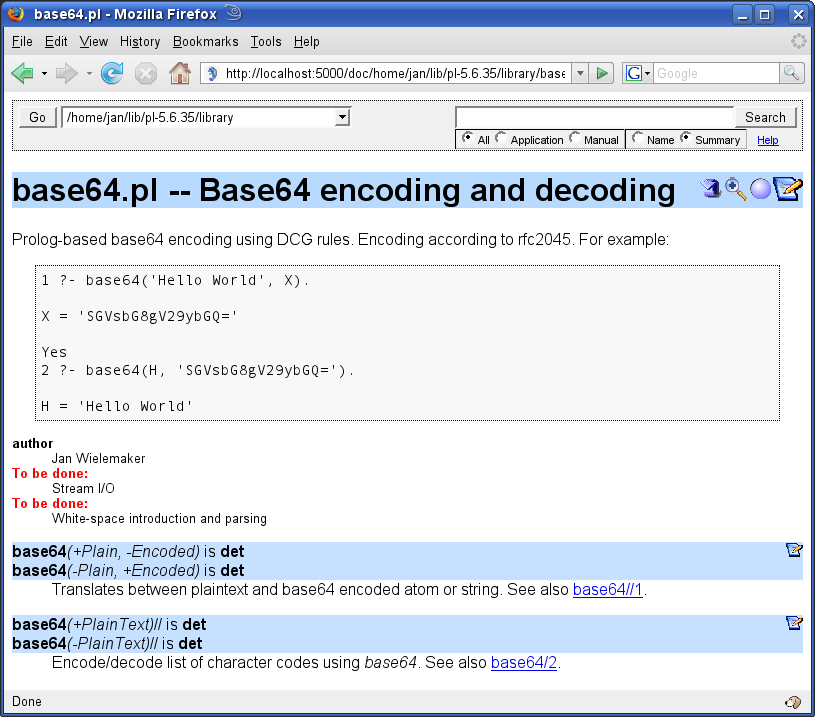The width and height of the screenshot is (815, 717).
Task: Select the Name radio button
Action: tap(637, 138)
